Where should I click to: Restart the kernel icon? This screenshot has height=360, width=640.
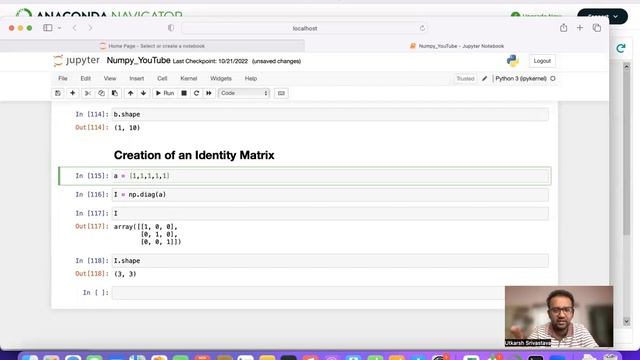tap(196, 93)
